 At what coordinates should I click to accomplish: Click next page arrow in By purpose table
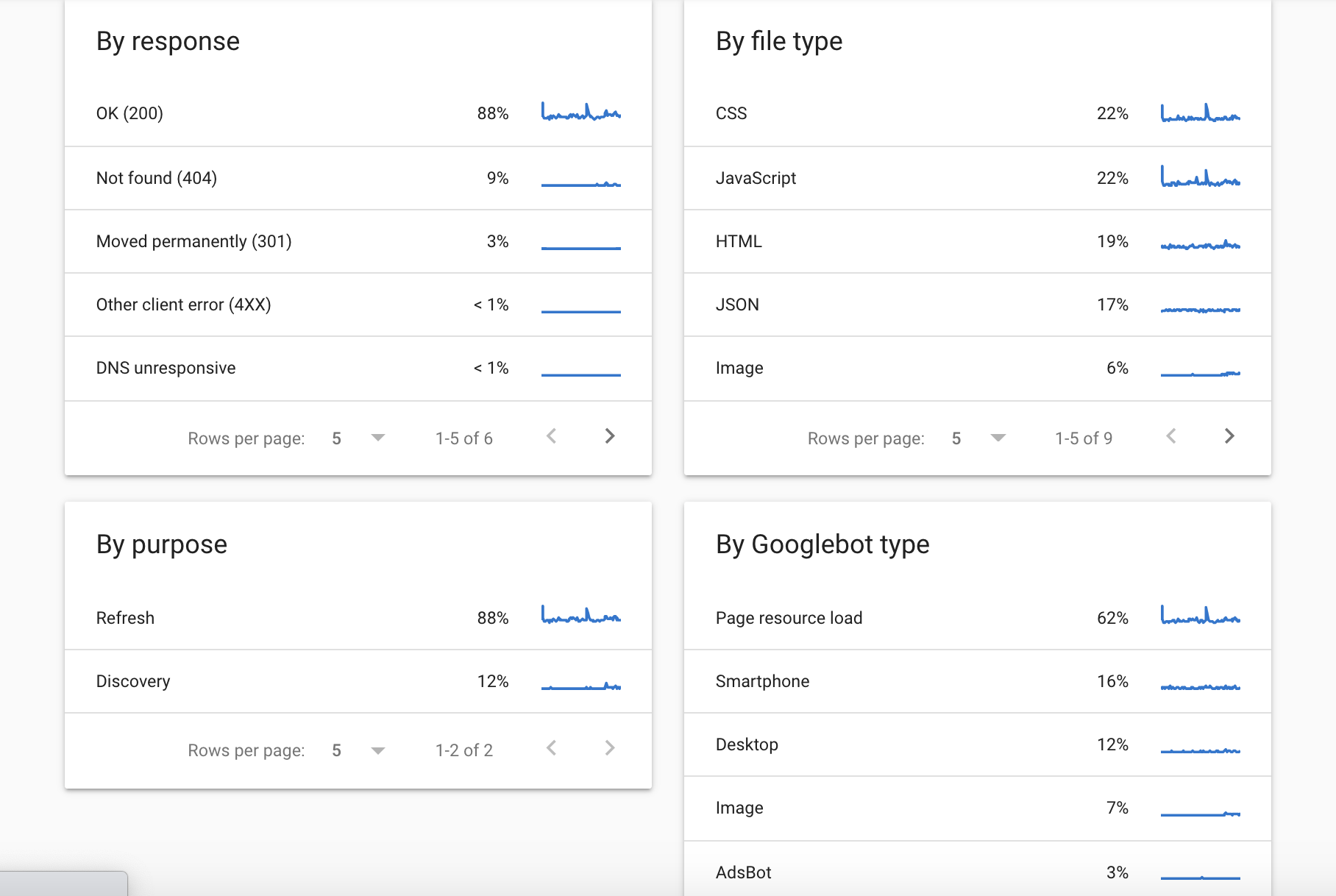pyautogui.click(x=609, y=749)
